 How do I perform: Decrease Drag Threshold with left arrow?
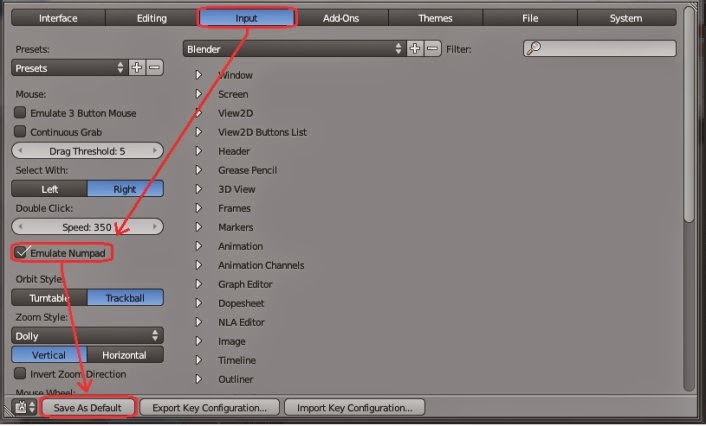pos(20,151)
